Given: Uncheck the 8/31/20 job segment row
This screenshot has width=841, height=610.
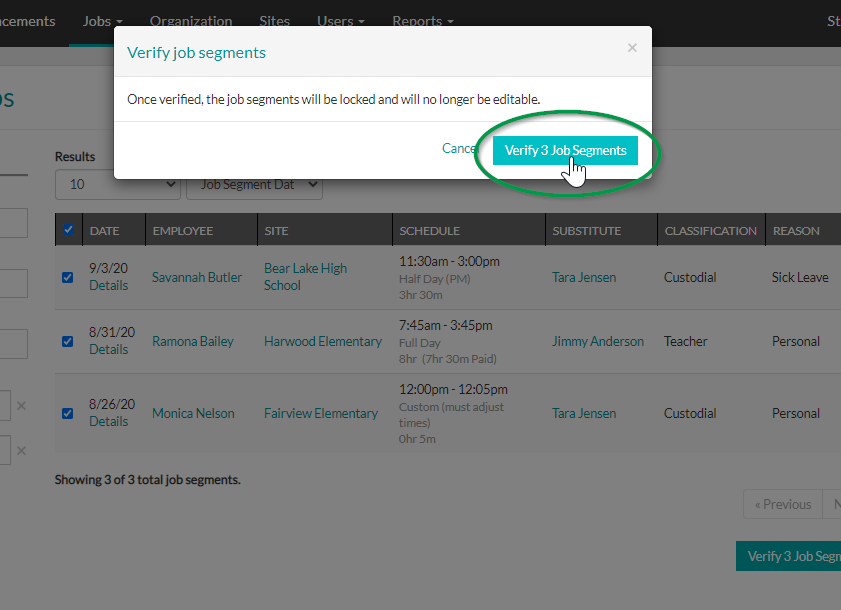Looking at the screenshot, I should 67,341.
